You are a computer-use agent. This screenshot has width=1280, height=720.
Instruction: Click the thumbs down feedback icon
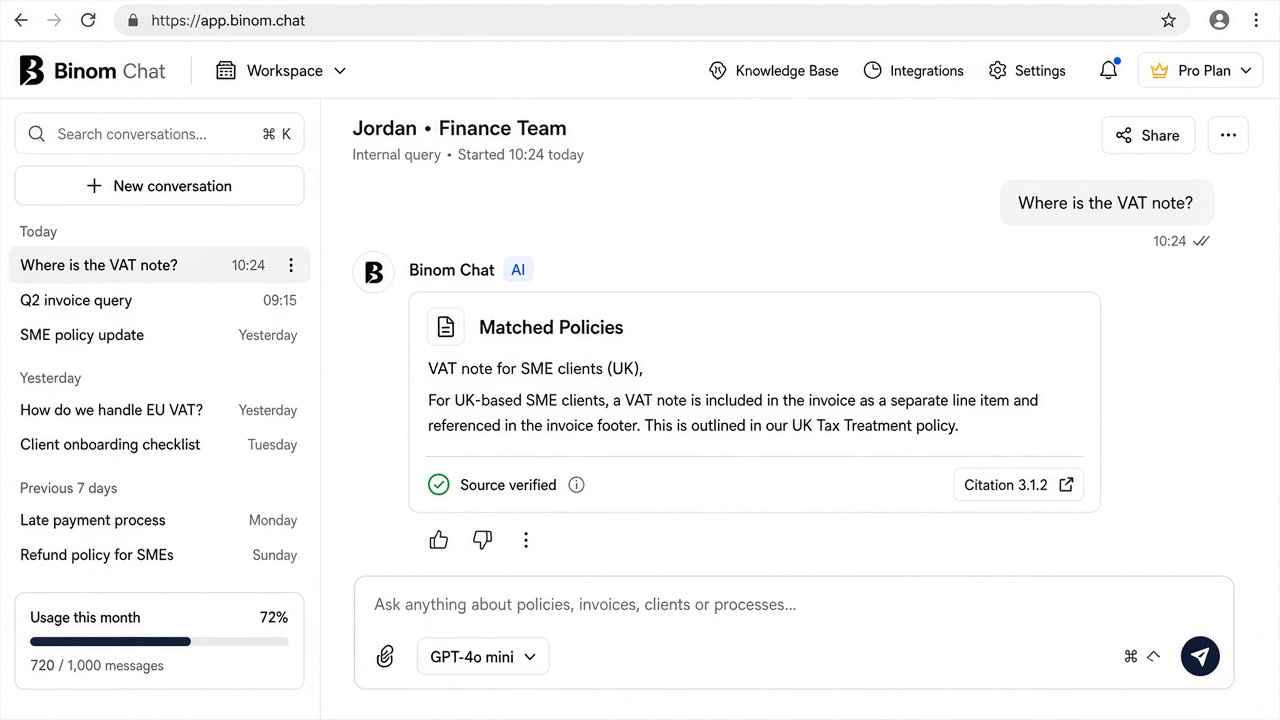(482, 540)
